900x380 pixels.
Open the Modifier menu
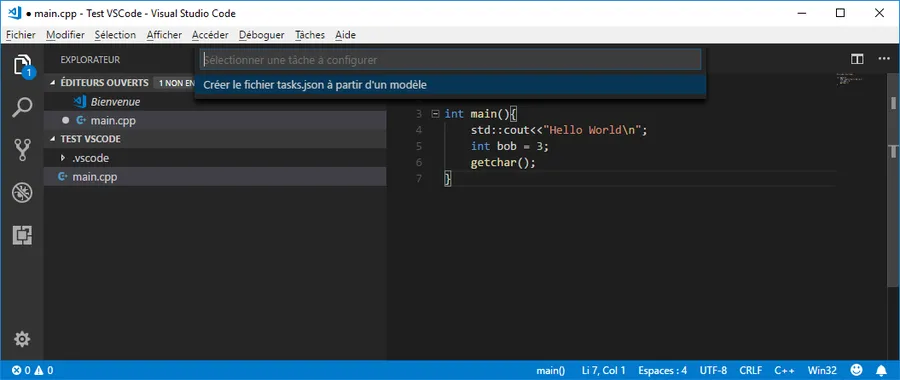[x=65, y=35]
